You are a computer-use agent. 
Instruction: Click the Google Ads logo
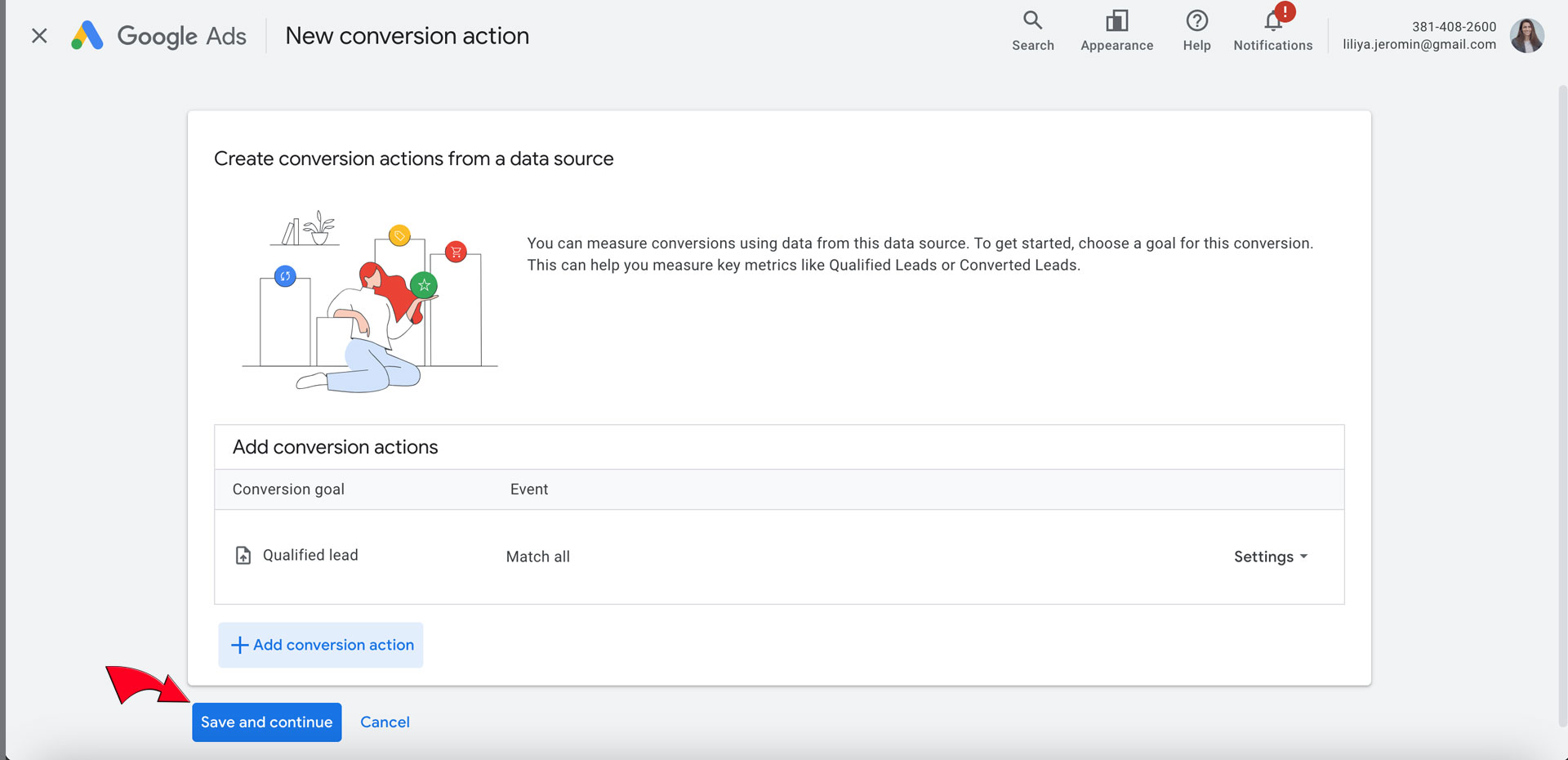click(158, 36)
